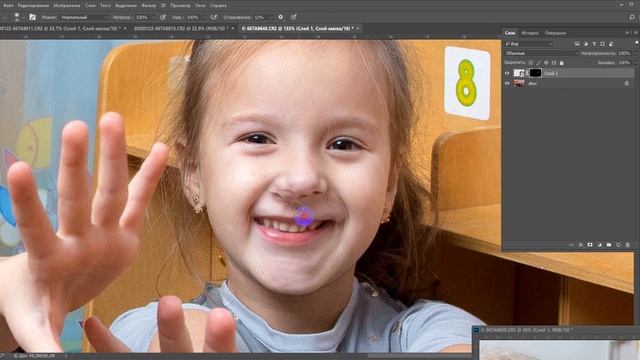
Task: Add a layer style with fx icon
Action: (x=581, y=245)
